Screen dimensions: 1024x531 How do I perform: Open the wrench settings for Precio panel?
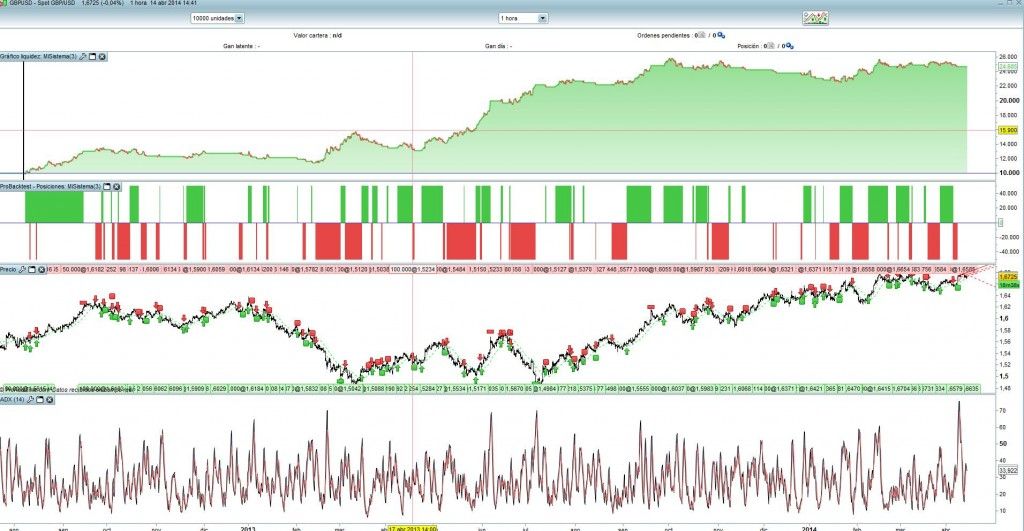click(22, 269)
